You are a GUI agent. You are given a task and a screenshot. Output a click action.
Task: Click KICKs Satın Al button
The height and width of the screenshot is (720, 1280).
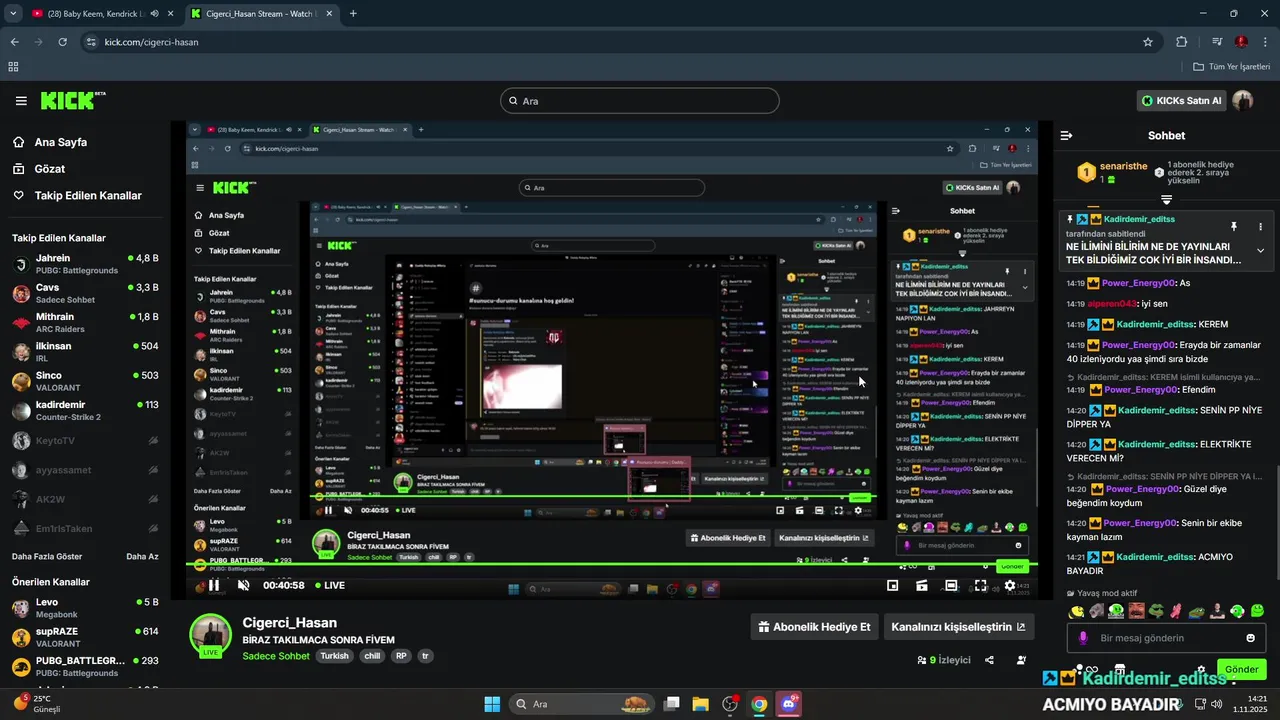(x=1182, y=100)
